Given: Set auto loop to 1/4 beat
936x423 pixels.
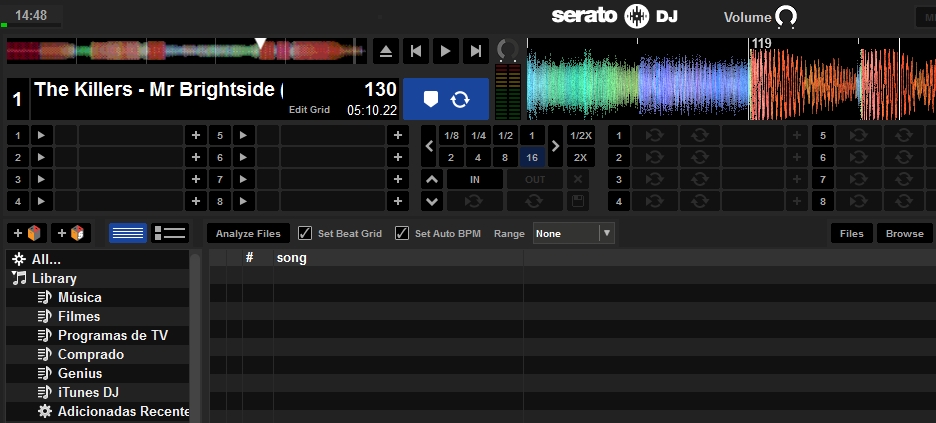Looking at the screenshot, I should (479, 135).
